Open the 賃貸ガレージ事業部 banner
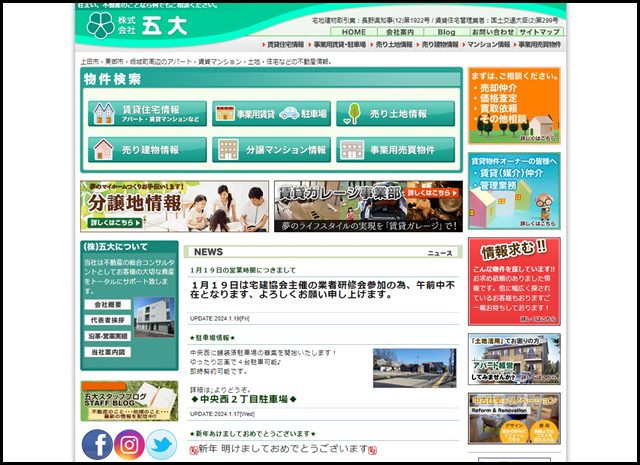 pyautogui.click(x=369, y=206)
